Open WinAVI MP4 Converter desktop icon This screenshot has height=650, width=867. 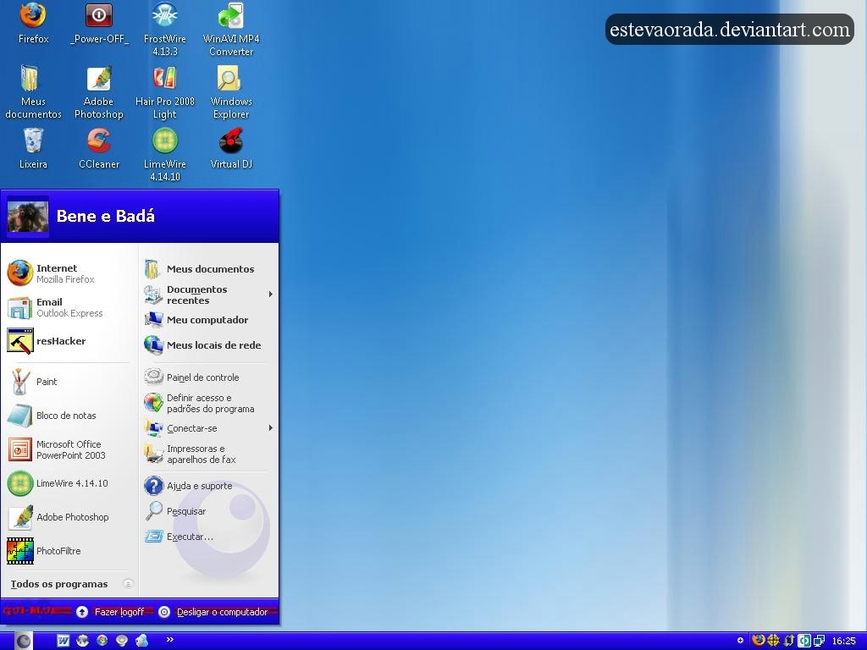(231, 30)
